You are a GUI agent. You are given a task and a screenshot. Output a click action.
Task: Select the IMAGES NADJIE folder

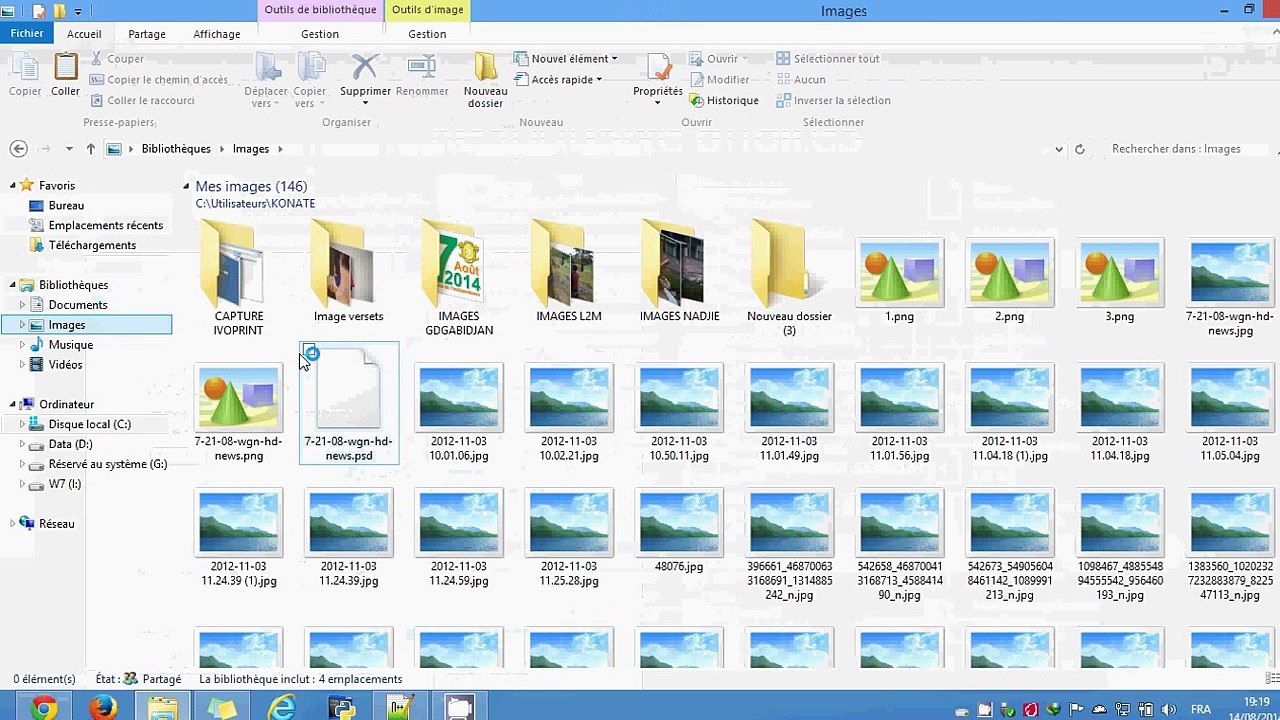tap(679, 272)
